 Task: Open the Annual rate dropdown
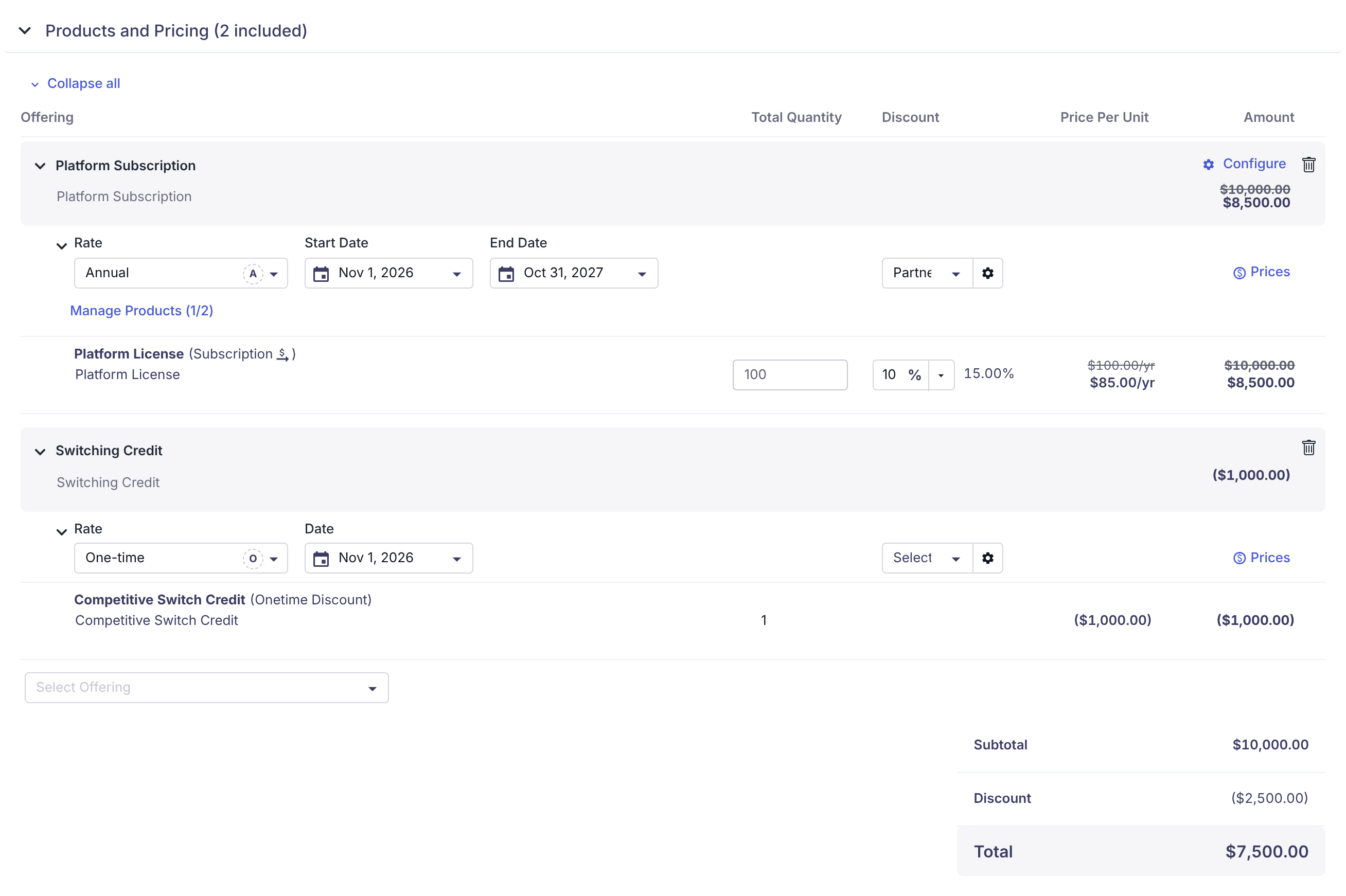click(x=181, y=273)
